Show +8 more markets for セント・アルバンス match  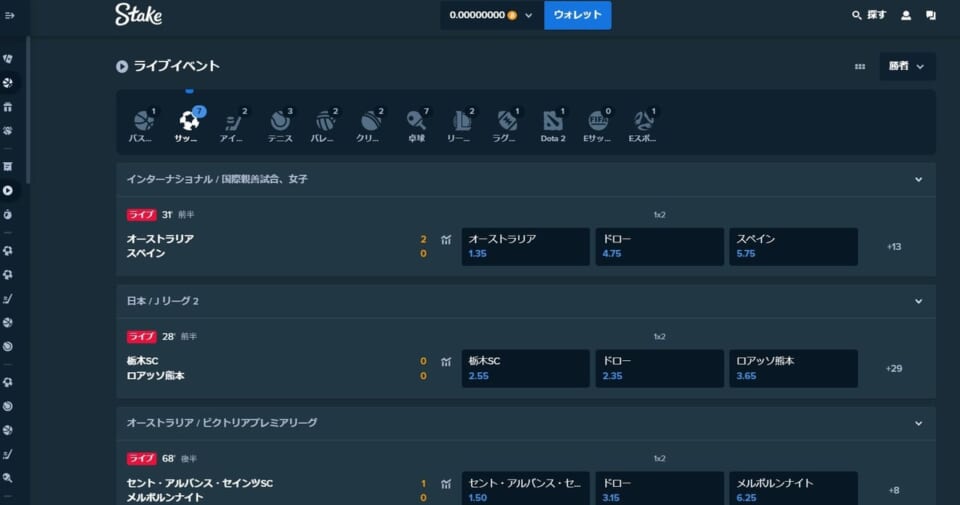pyautogui.click(x=894, y=490)
